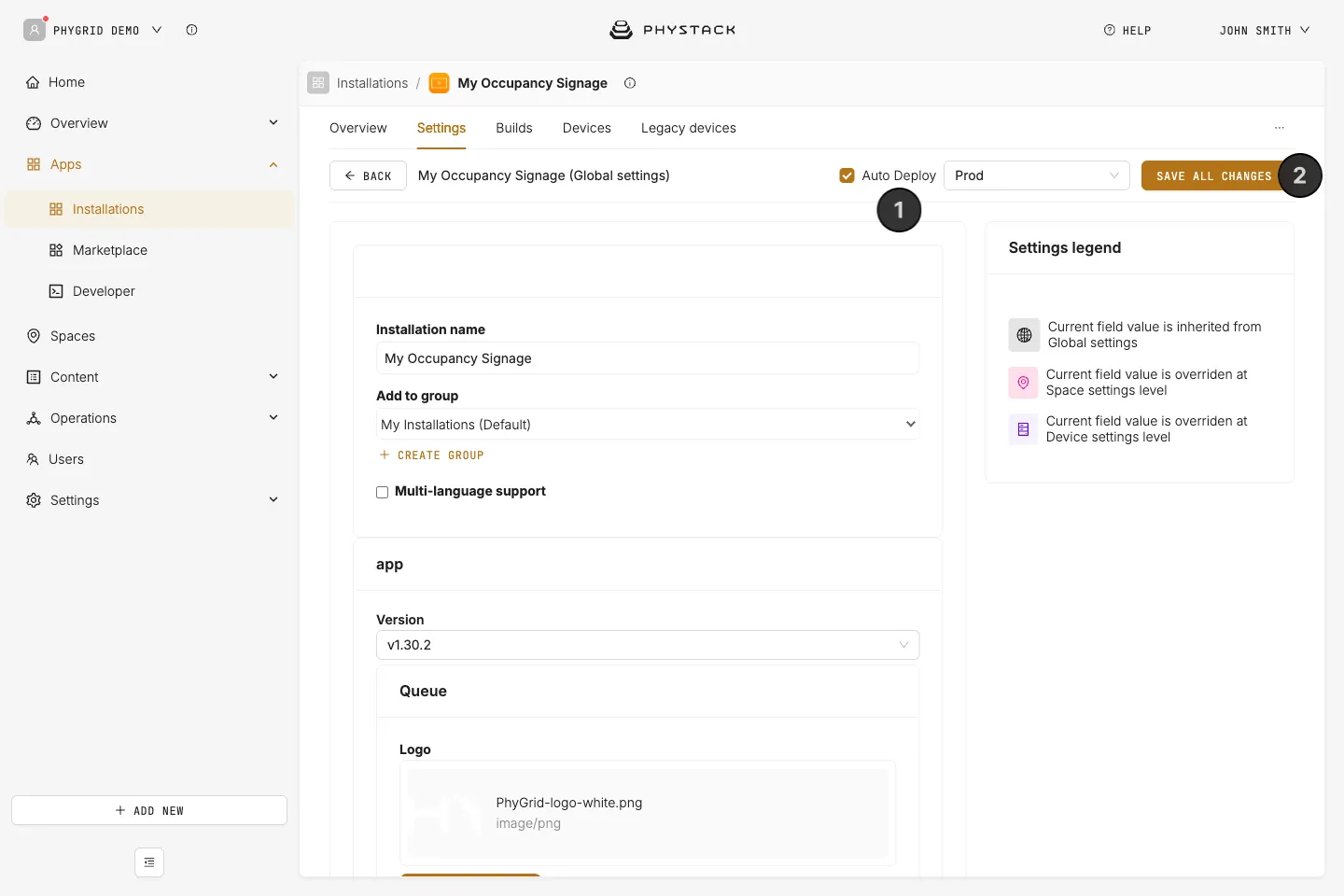This screenshot has width=1344, height=896.
Task: Click the Users icon in sidebar
Action: [x=33, y=459]
